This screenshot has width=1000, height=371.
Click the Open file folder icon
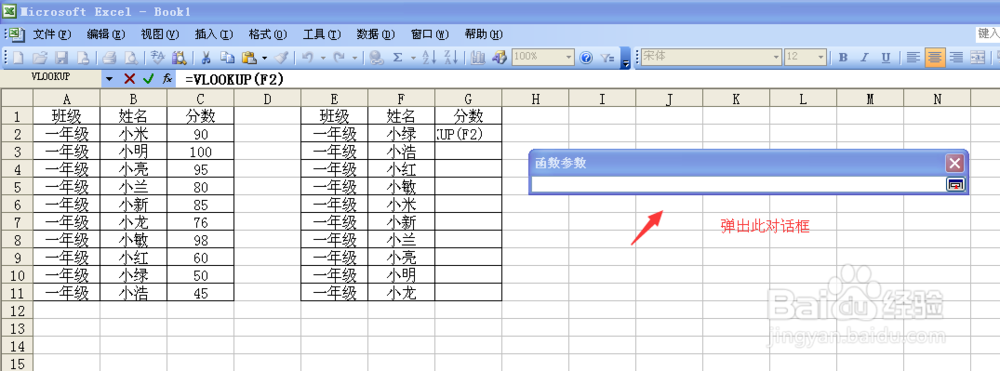pos(40,57)
